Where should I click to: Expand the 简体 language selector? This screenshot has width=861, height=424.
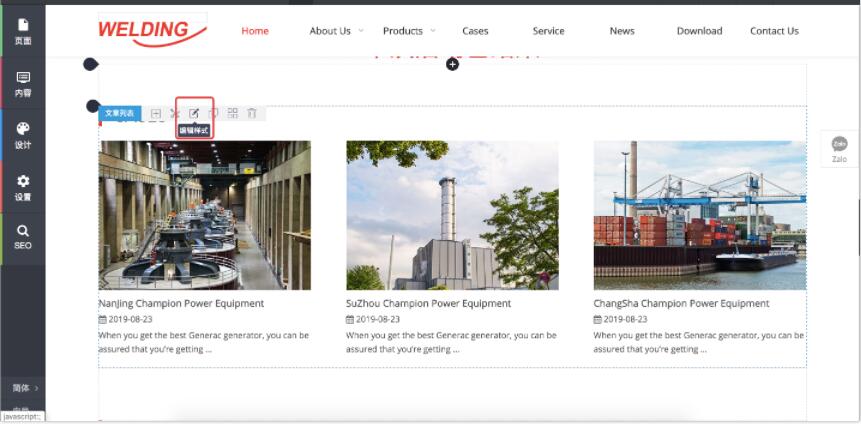click(x=25, y=387)
